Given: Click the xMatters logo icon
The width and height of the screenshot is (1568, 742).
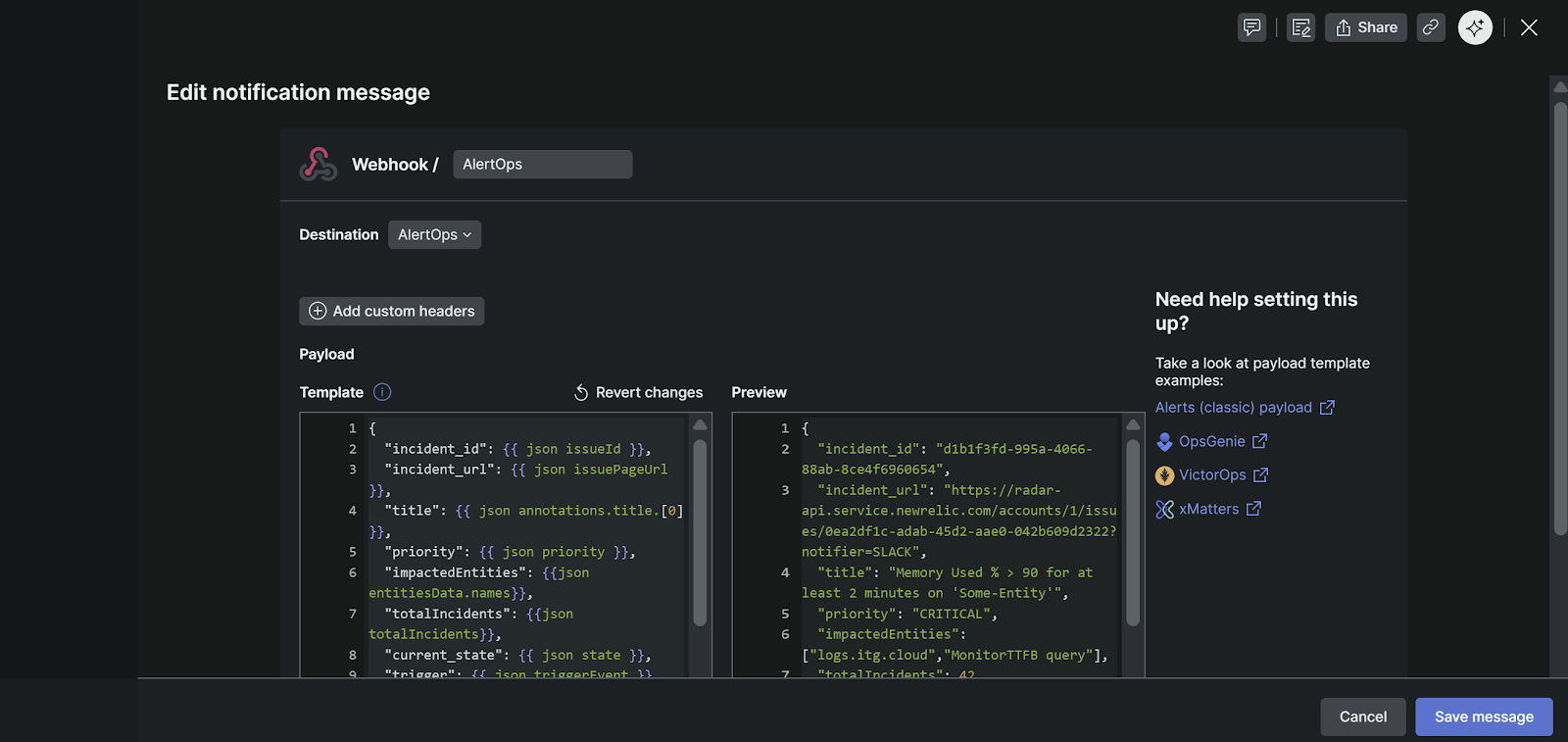Looking at the screenshot, I should point(1164,510).
